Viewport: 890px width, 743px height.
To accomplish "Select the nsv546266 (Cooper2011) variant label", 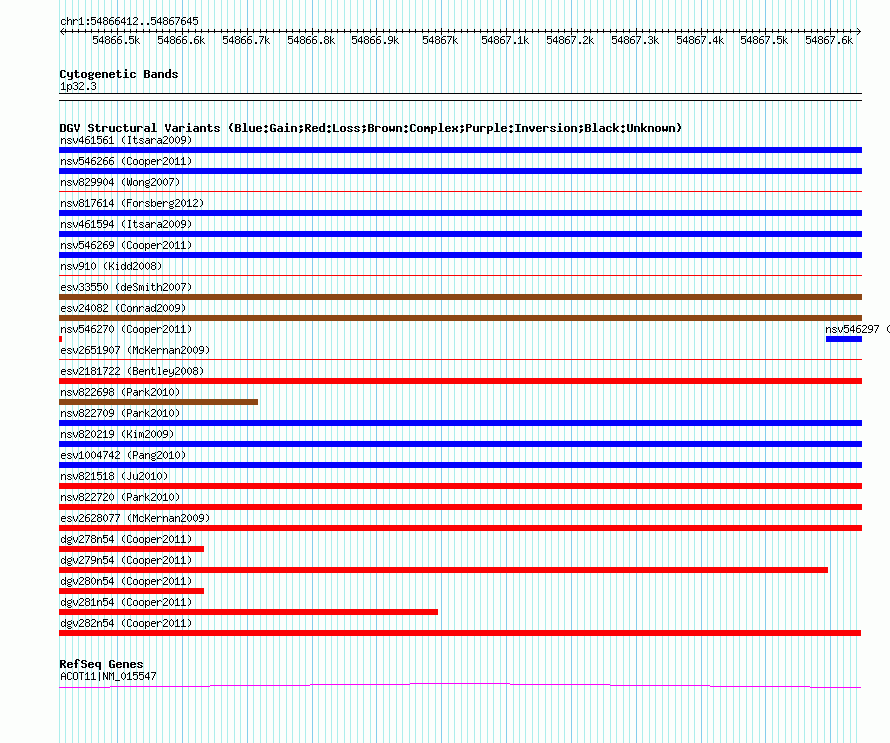I will coord(126,161).
